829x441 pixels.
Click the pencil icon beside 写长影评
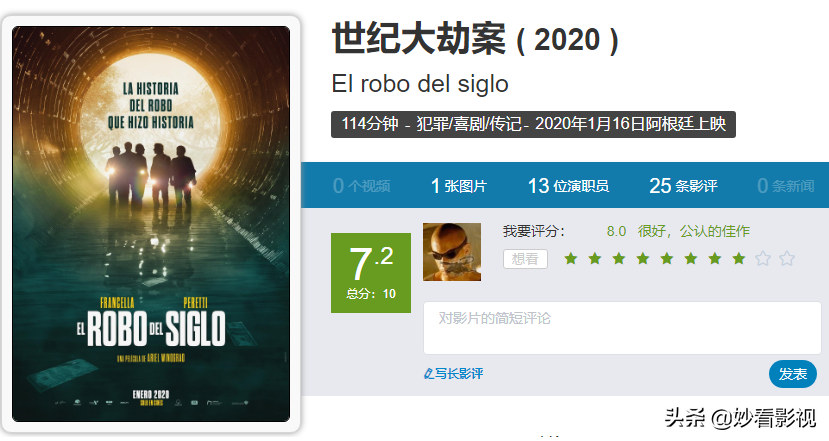[428, 374]
